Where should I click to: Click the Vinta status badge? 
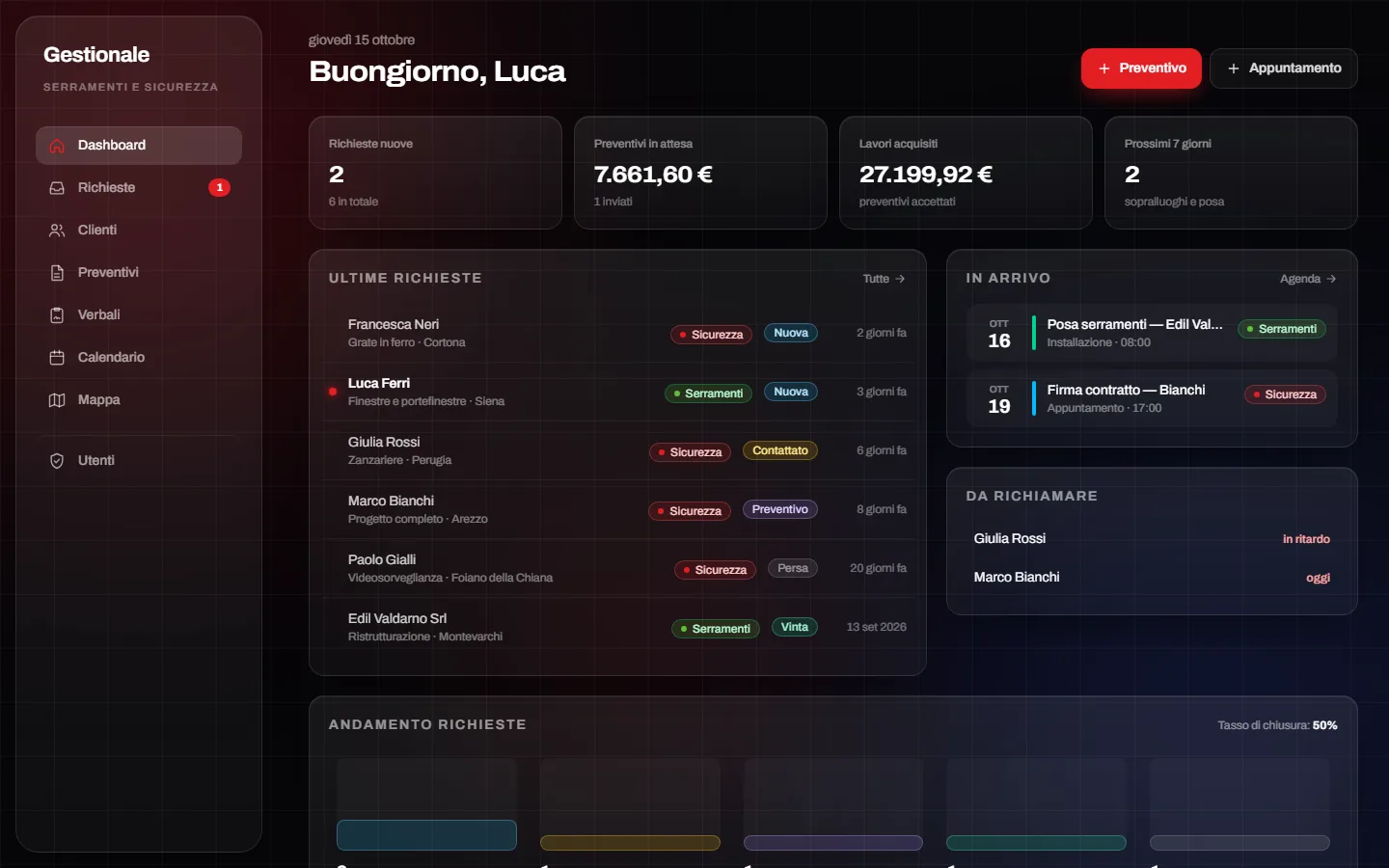pos(795,627)
